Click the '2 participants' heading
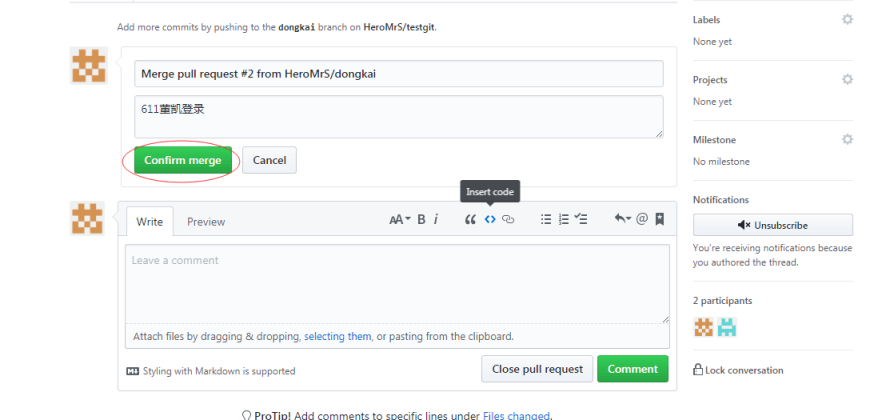 click(722, 301)
